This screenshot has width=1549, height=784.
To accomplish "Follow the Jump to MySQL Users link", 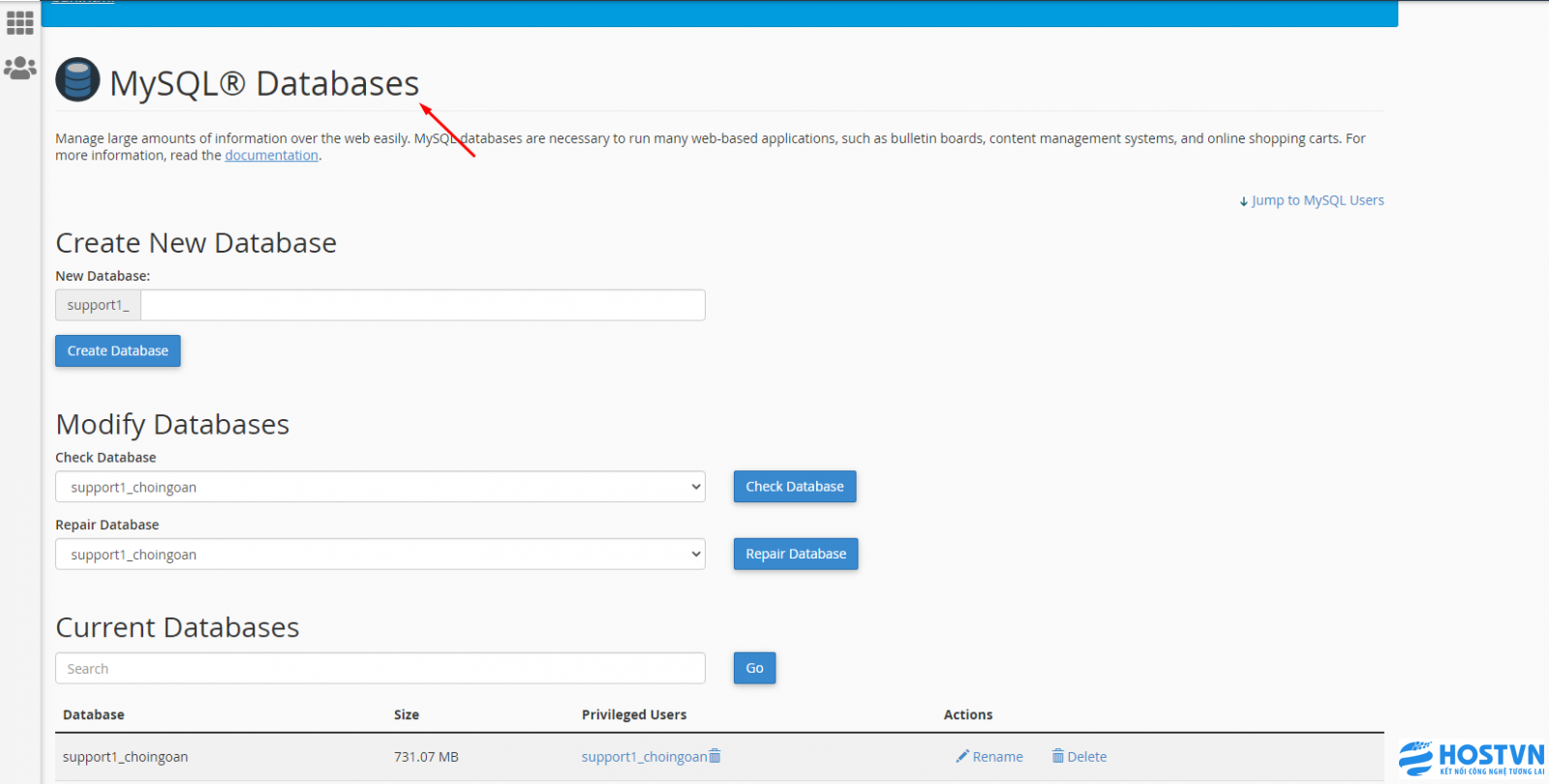I will (1318, 200).
